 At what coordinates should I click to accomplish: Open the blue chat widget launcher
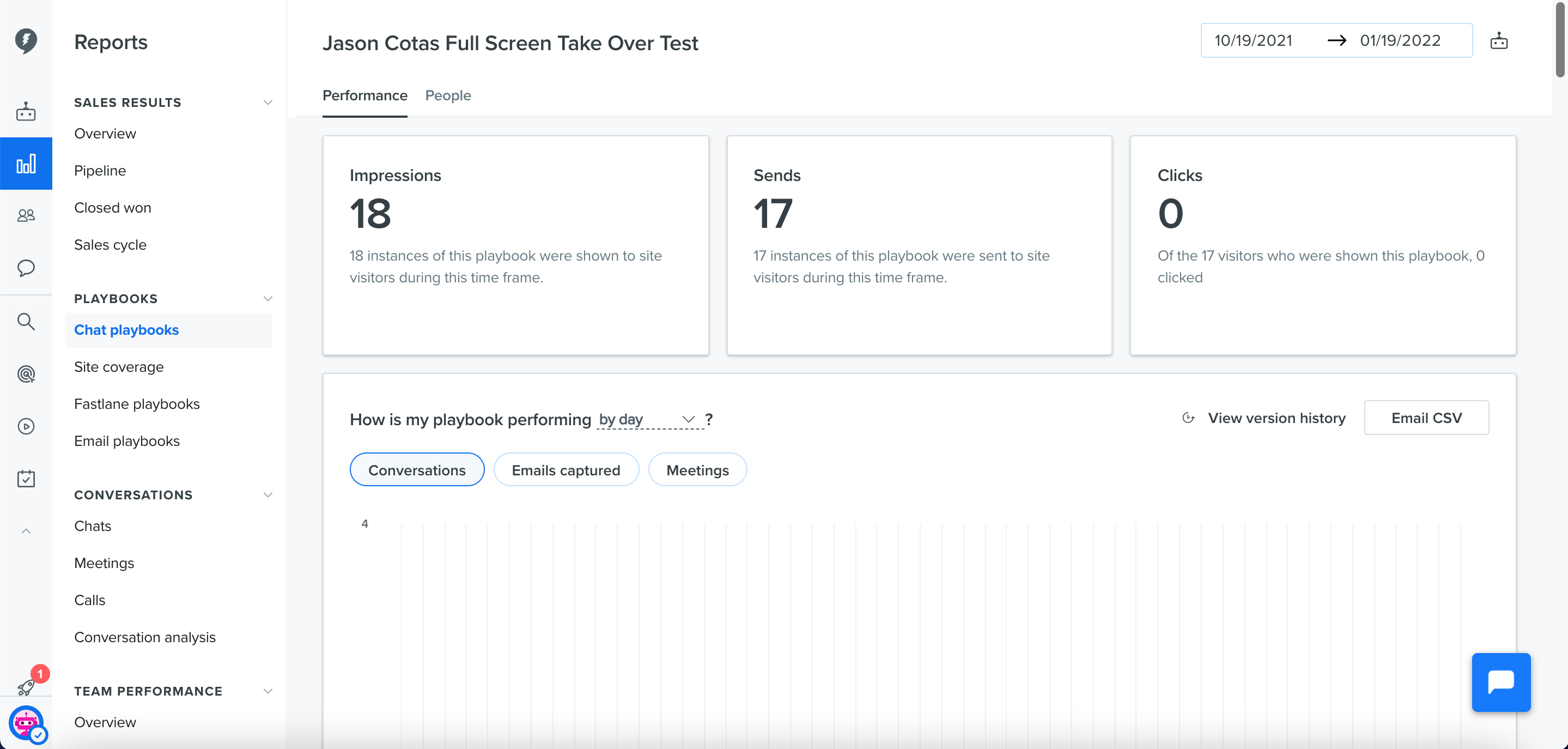tap(1501, 682)
